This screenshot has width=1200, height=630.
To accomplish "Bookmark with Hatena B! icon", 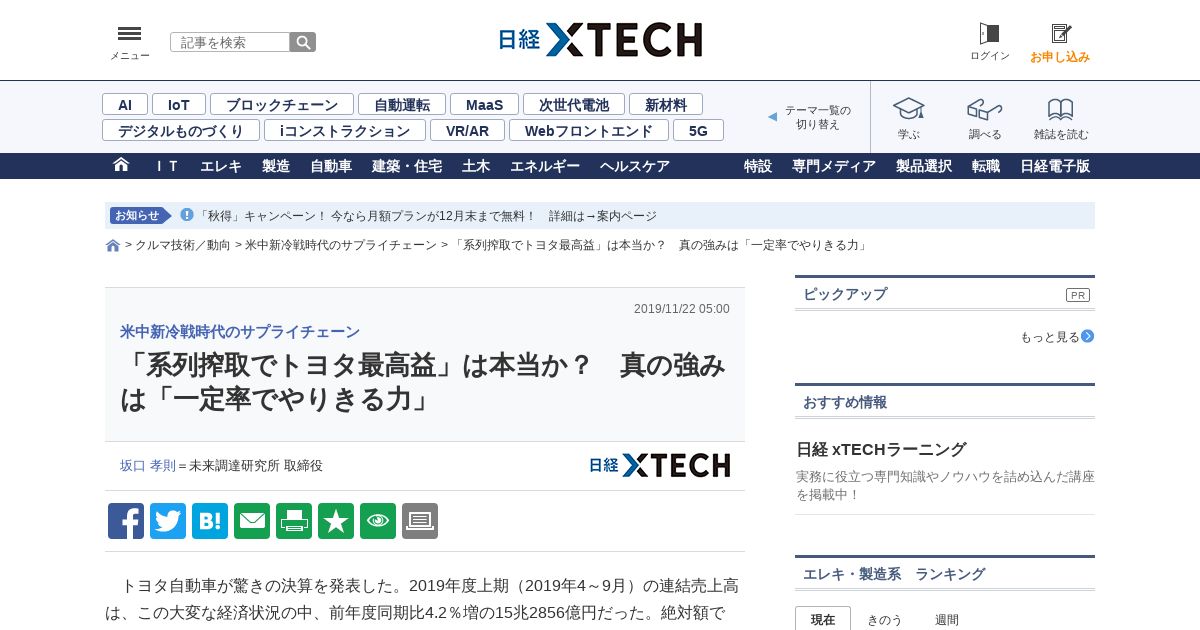I will click(x=210, y=521).
